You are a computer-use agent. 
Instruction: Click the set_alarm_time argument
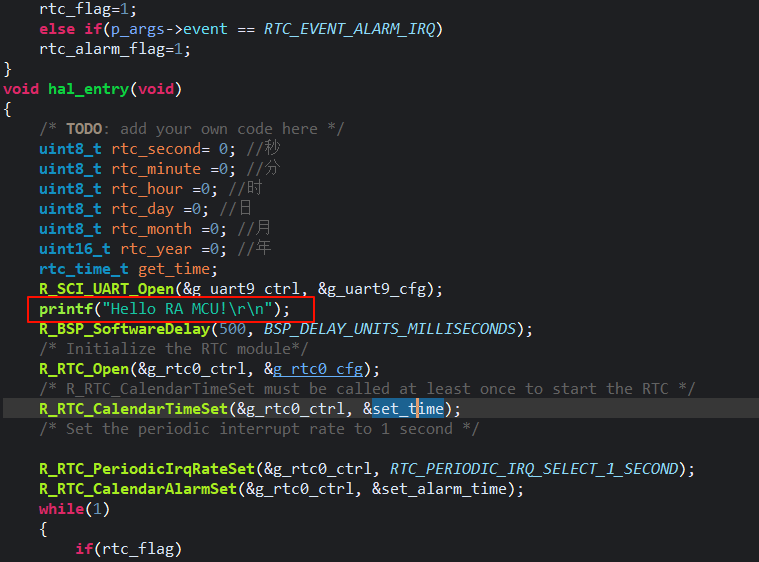pos(444,489)
